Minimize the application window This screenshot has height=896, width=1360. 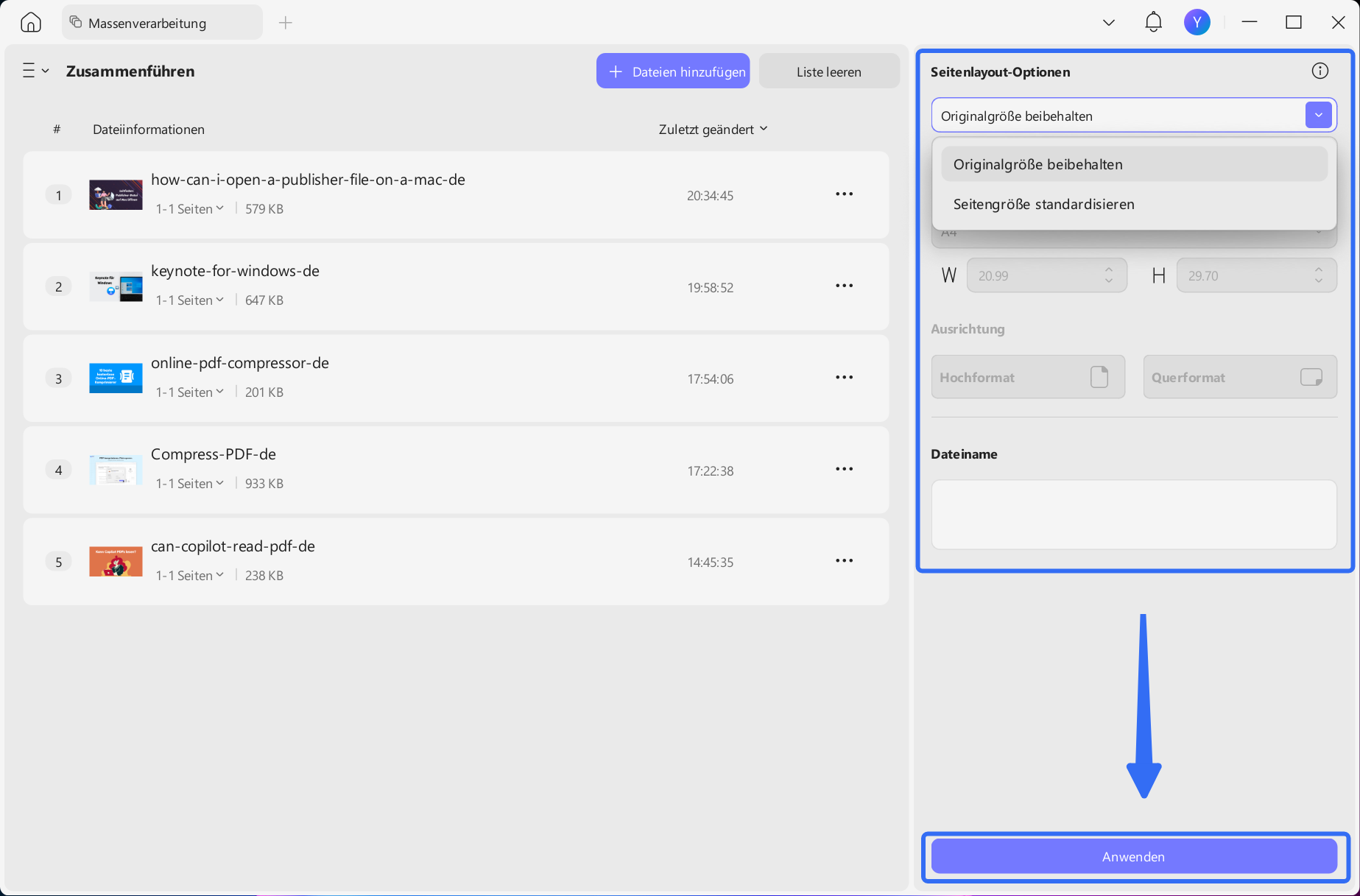(1249, 22)
